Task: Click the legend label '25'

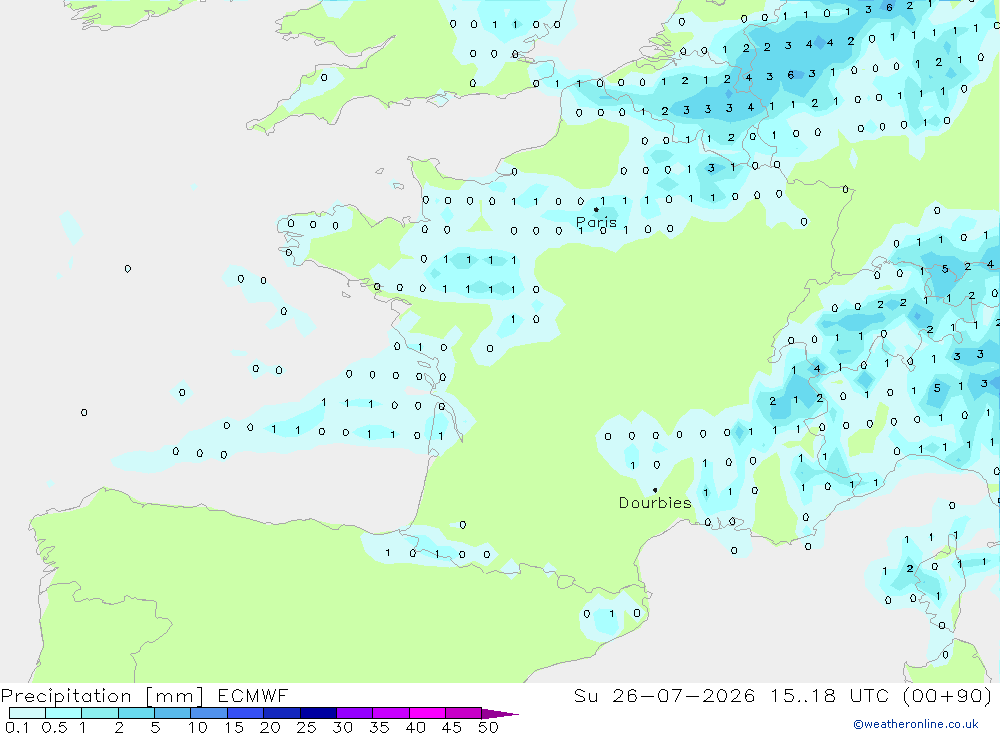Action: pos(307,727)
